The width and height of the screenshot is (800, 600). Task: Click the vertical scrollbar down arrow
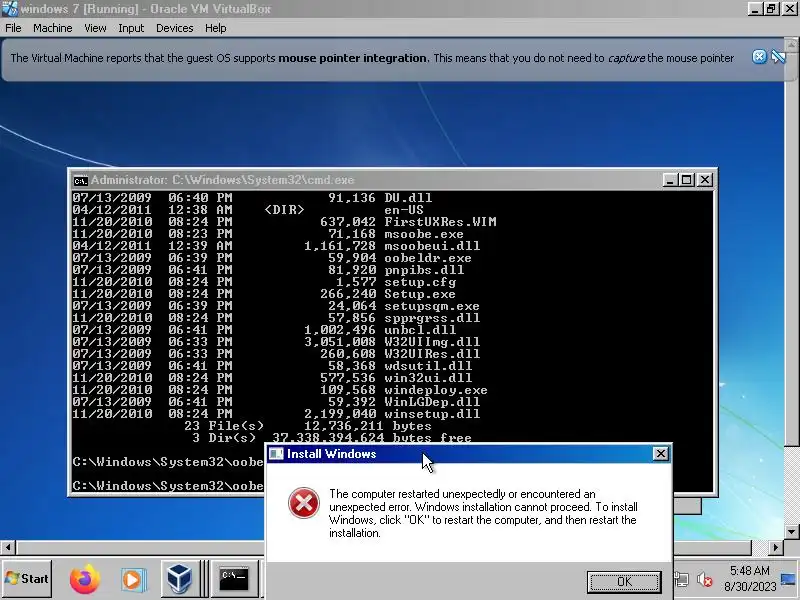click(x=792, y=532)
